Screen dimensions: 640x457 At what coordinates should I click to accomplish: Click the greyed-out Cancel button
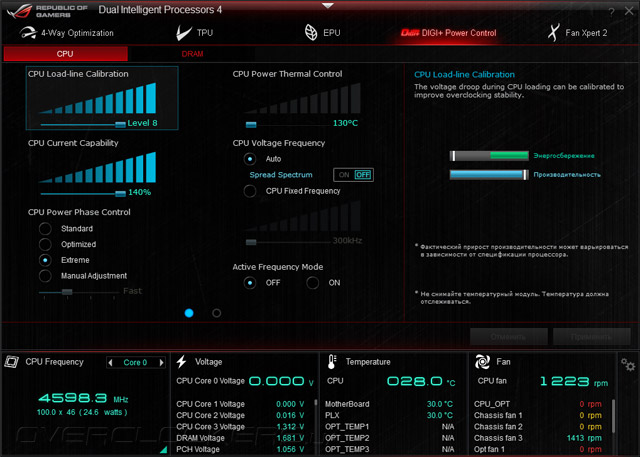point(509,337)
